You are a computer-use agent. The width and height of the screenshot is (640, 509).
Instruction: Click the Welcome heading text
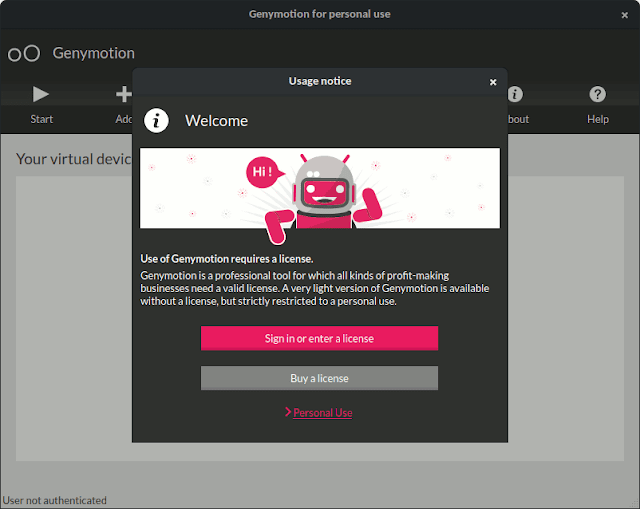click(x=216, y=121)
